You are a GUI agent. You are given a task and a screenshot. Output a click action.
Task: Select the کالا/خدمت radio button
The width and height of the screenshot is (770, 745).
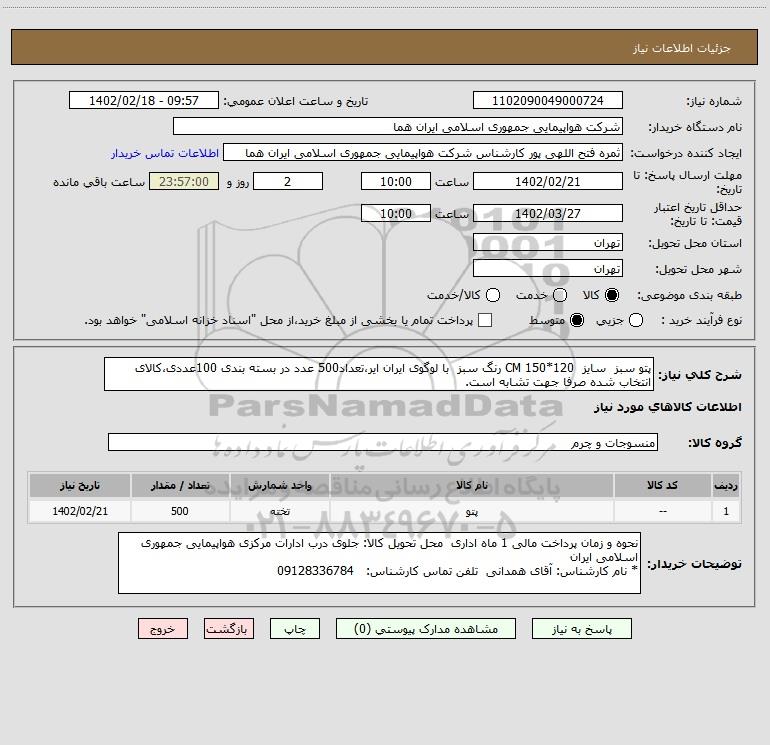493,295
